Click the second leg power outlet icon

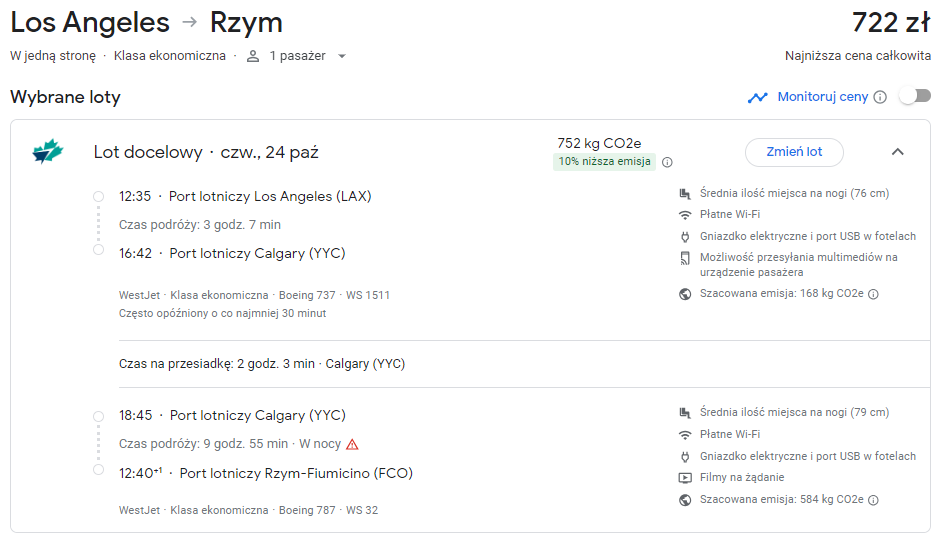coord(685,457)
